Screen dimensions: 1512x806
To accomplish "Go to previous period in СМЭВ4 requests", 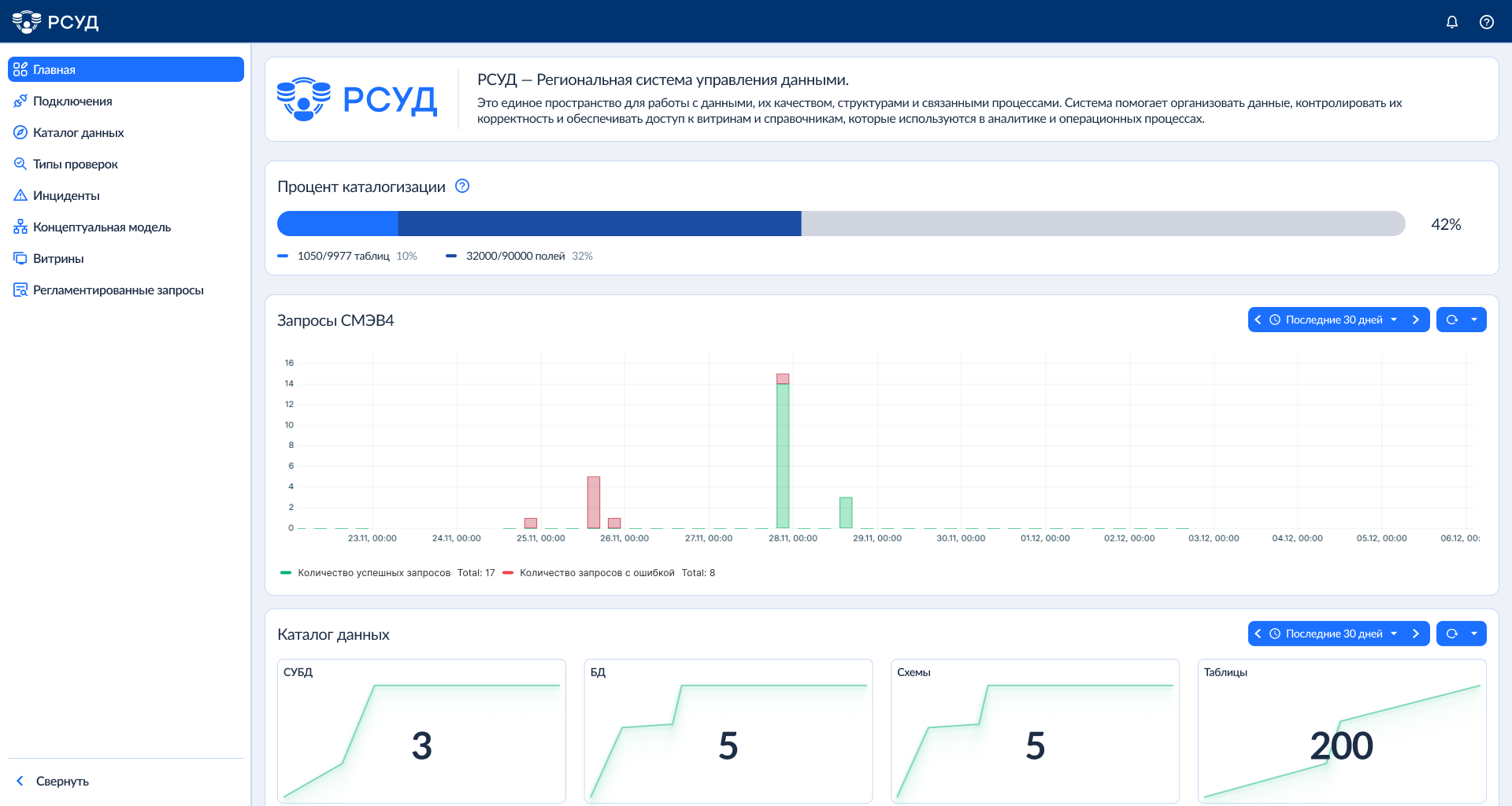I will pyautogui.click(x=1258, y=320).
